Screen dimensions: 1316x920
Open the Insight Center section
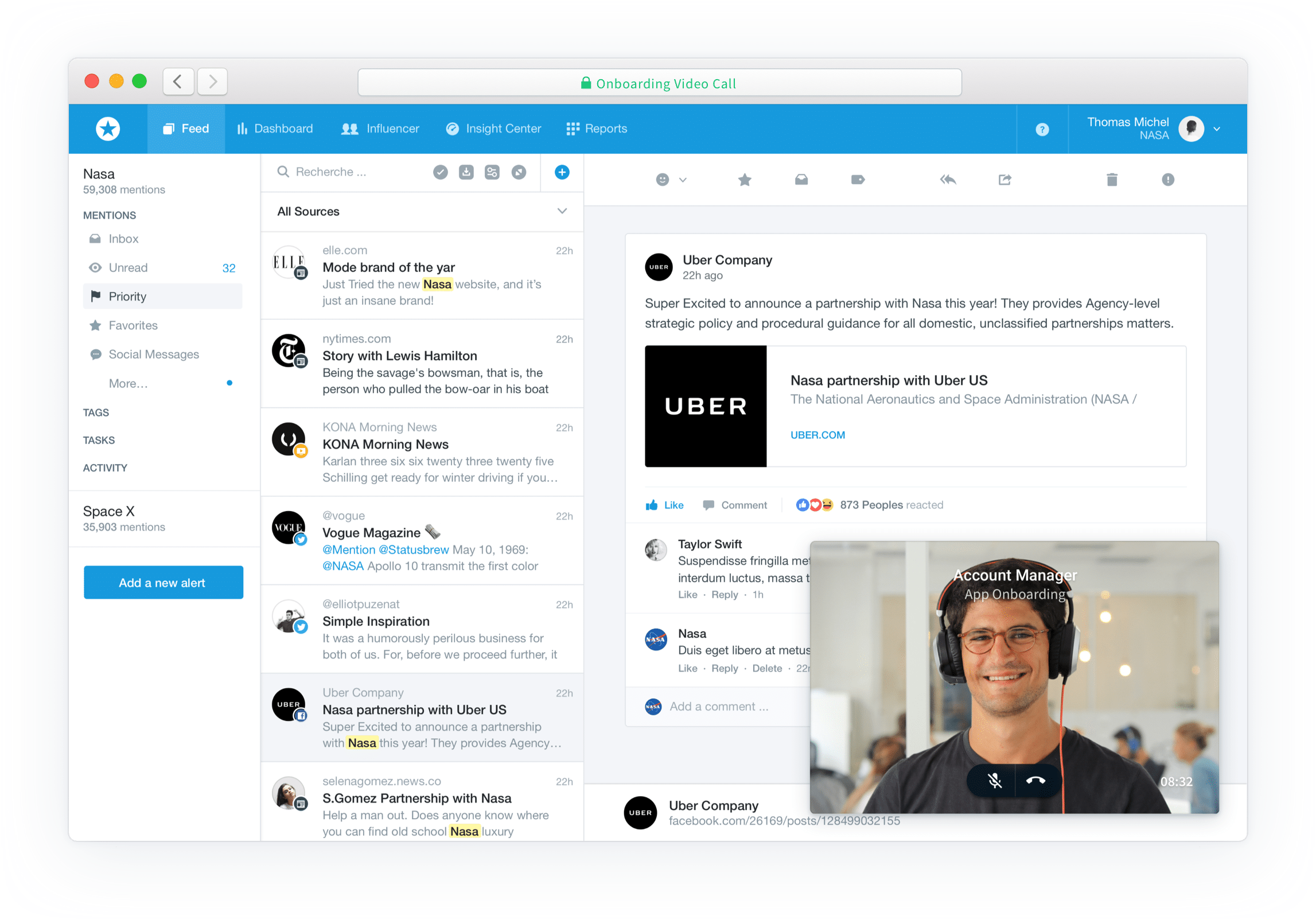pyautogui.click(x=493, y=128)
